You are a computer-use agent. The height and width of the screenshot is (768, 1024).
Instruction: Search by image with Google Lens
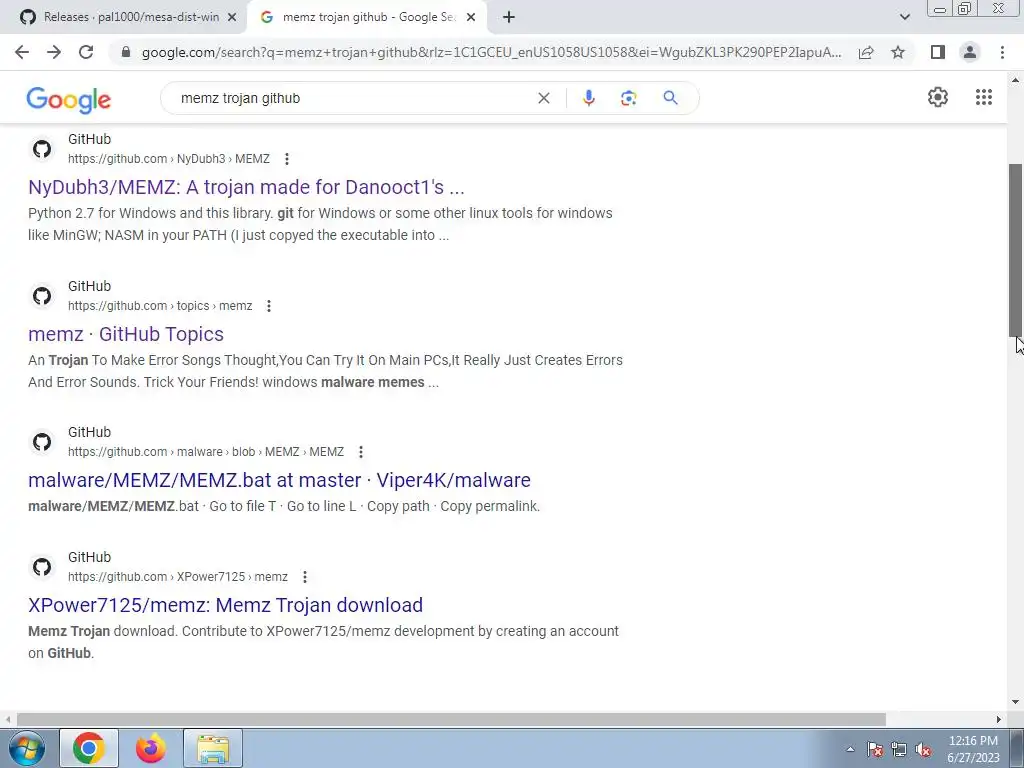628,98
